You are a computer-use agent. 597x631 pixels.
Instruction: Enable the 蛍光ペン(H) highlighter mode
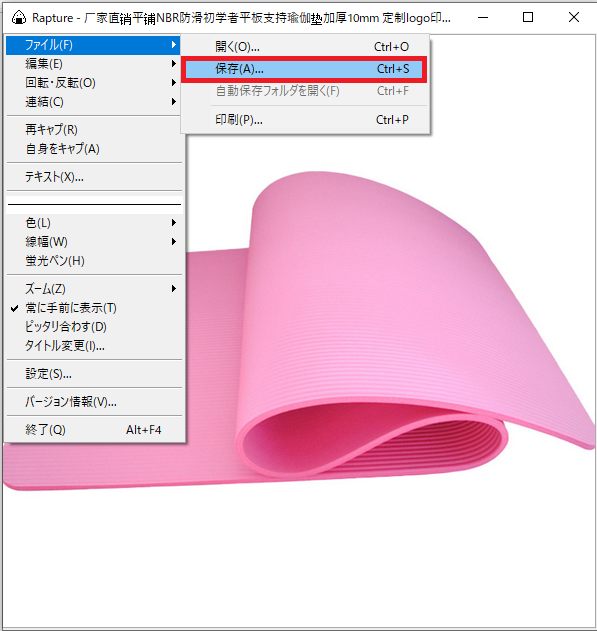(94, 260)
